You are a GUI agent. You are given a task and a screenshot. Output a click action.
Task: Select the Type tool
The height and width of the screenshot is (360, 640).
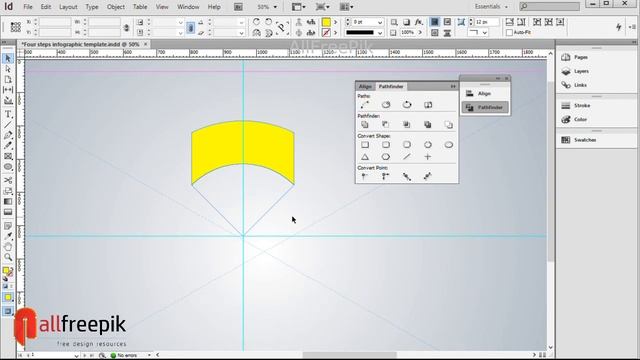[x=8, y=114]
